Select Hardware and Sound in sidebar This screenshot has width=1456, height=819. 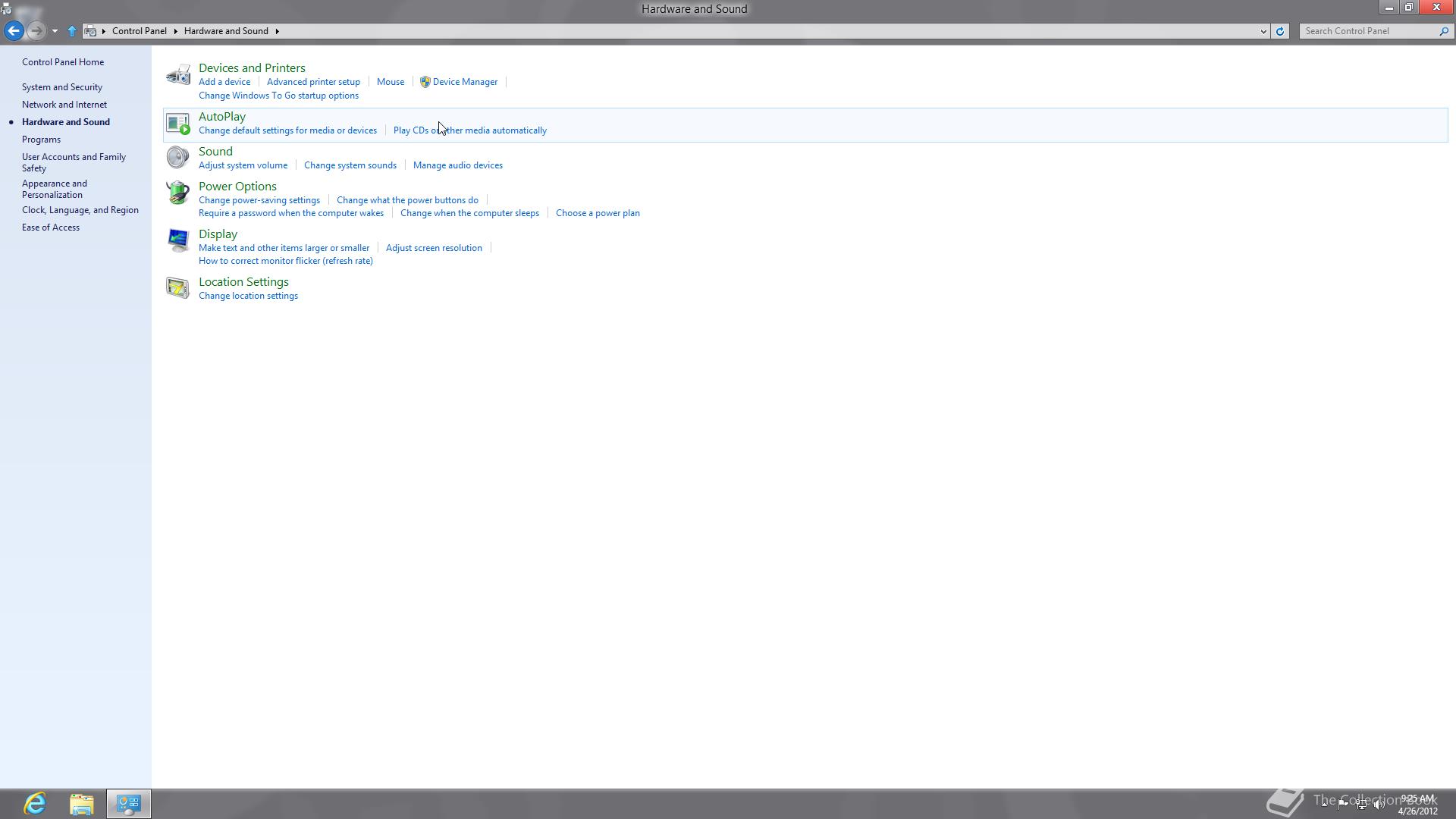[x=66, y=122]
